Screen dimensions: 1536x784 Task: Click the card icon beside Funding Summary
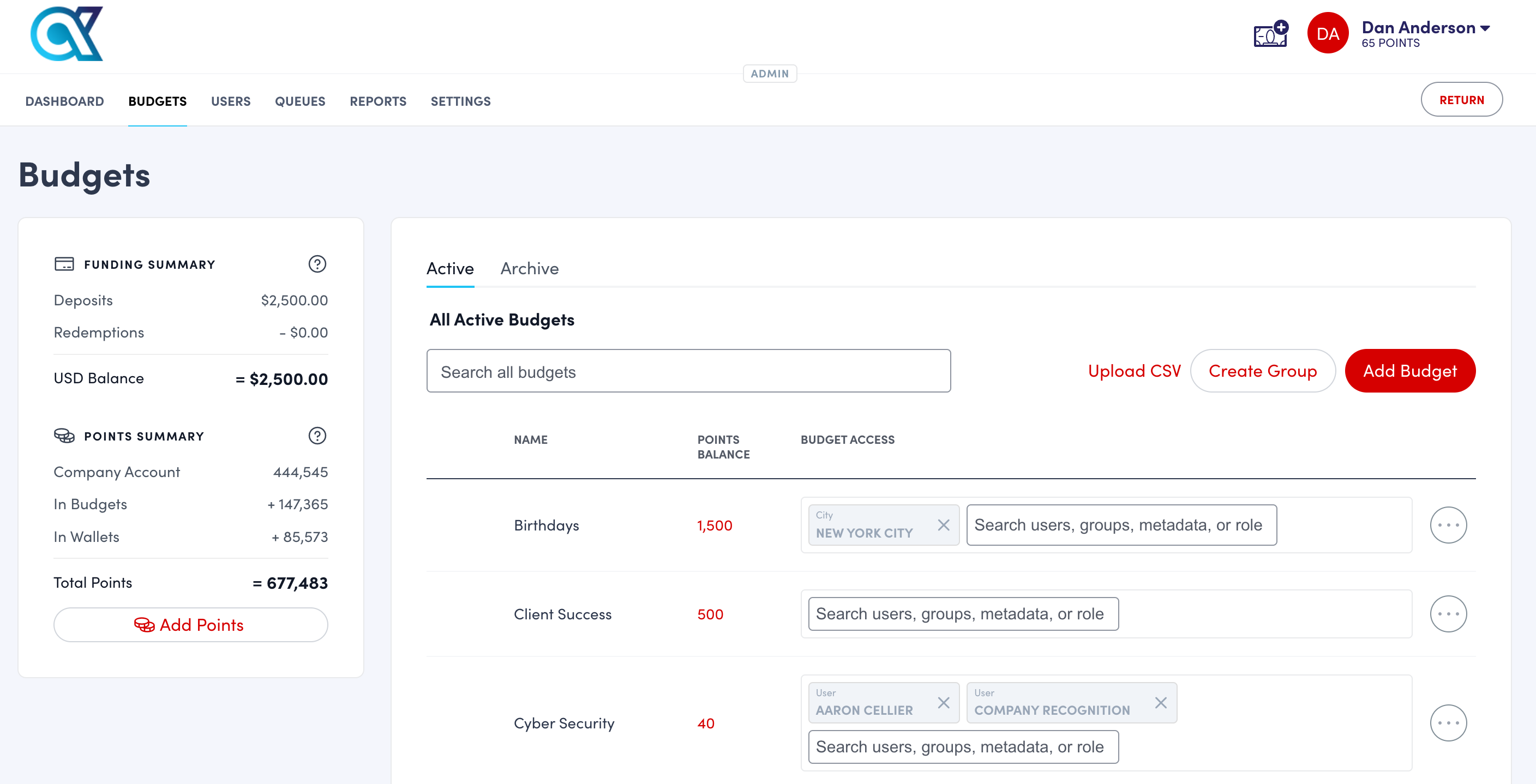(64, 263)
